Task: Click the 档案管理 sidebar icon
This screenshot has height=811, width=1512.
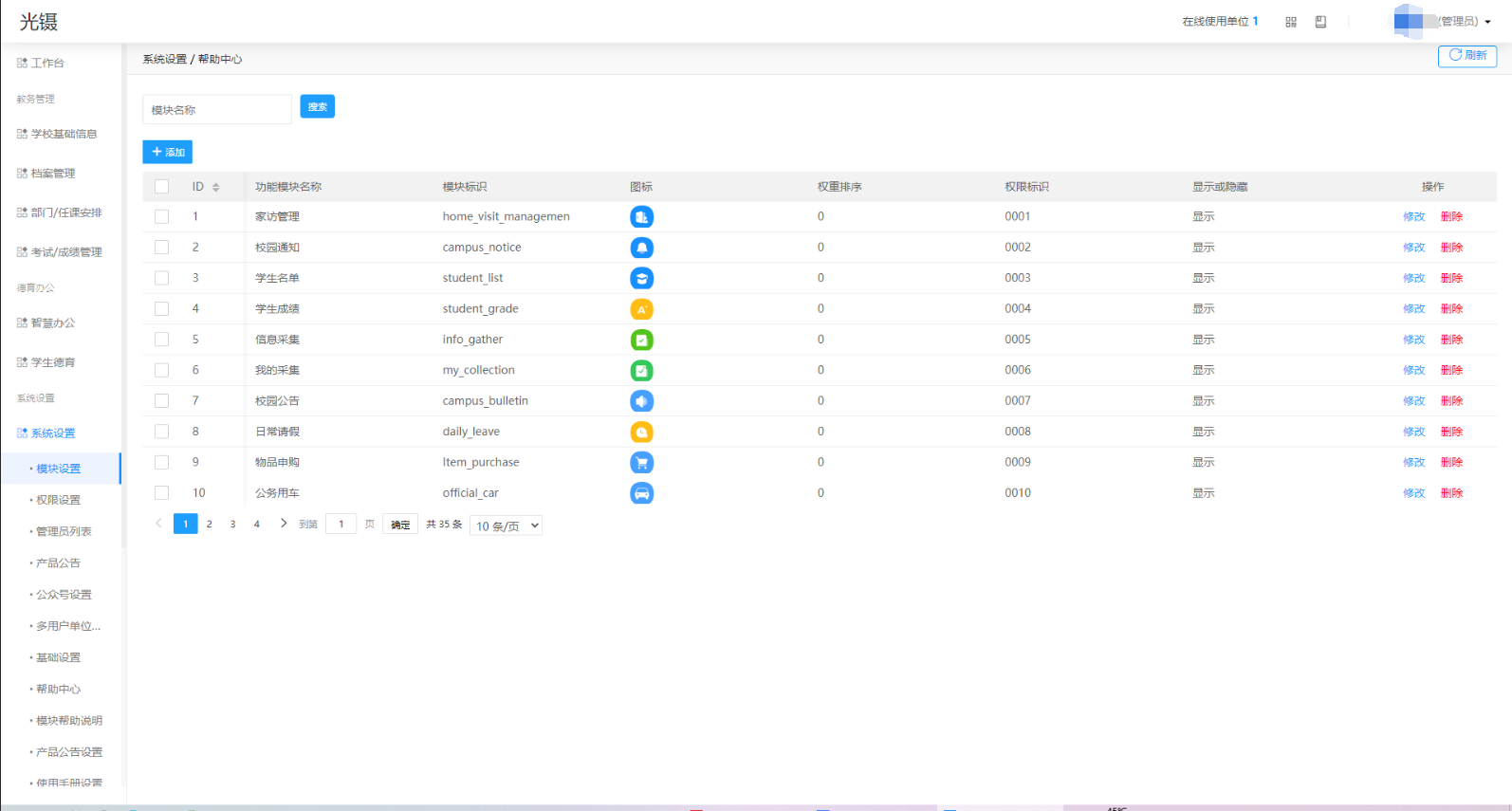Action: tap(22, 174)
